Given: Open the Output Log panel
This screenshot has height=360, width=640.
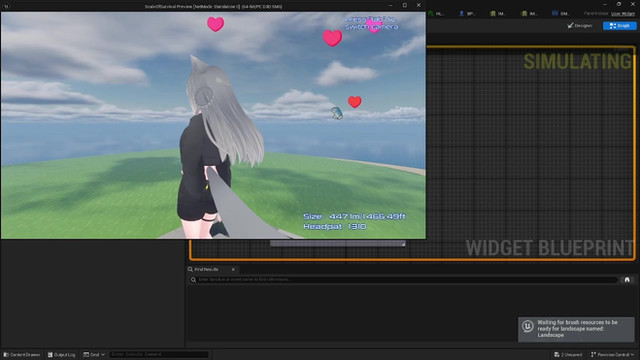Looking at the screenshot, I should (x=62, y=355).
